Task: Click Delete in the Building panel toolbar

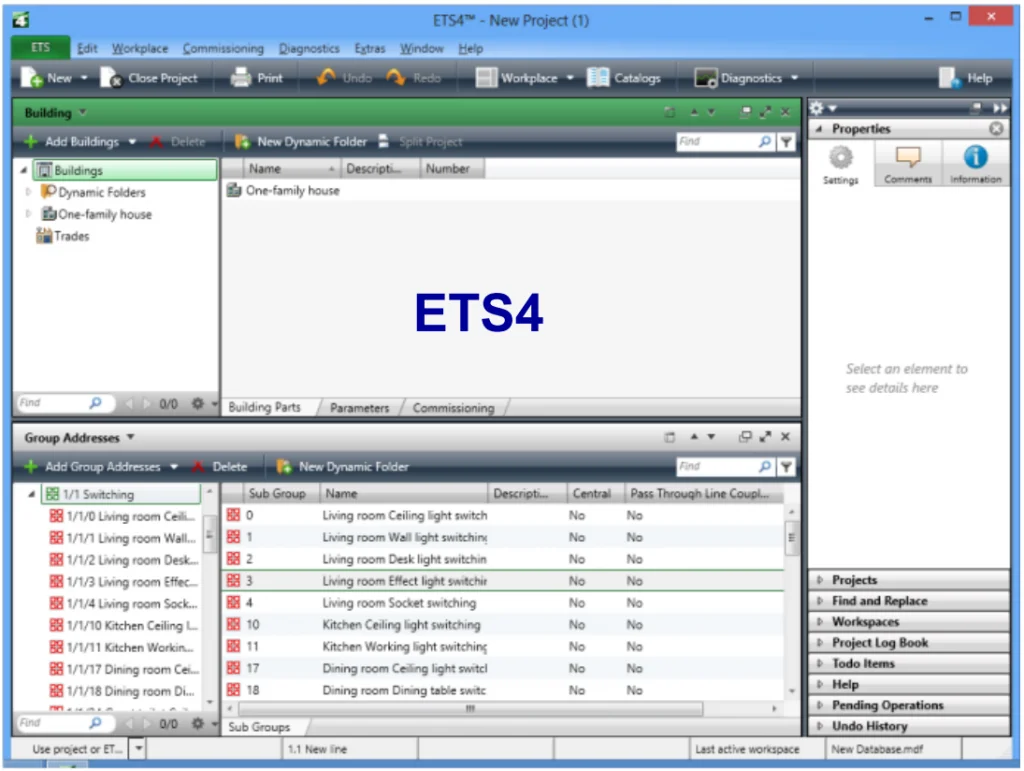Action: pos(178,142)
